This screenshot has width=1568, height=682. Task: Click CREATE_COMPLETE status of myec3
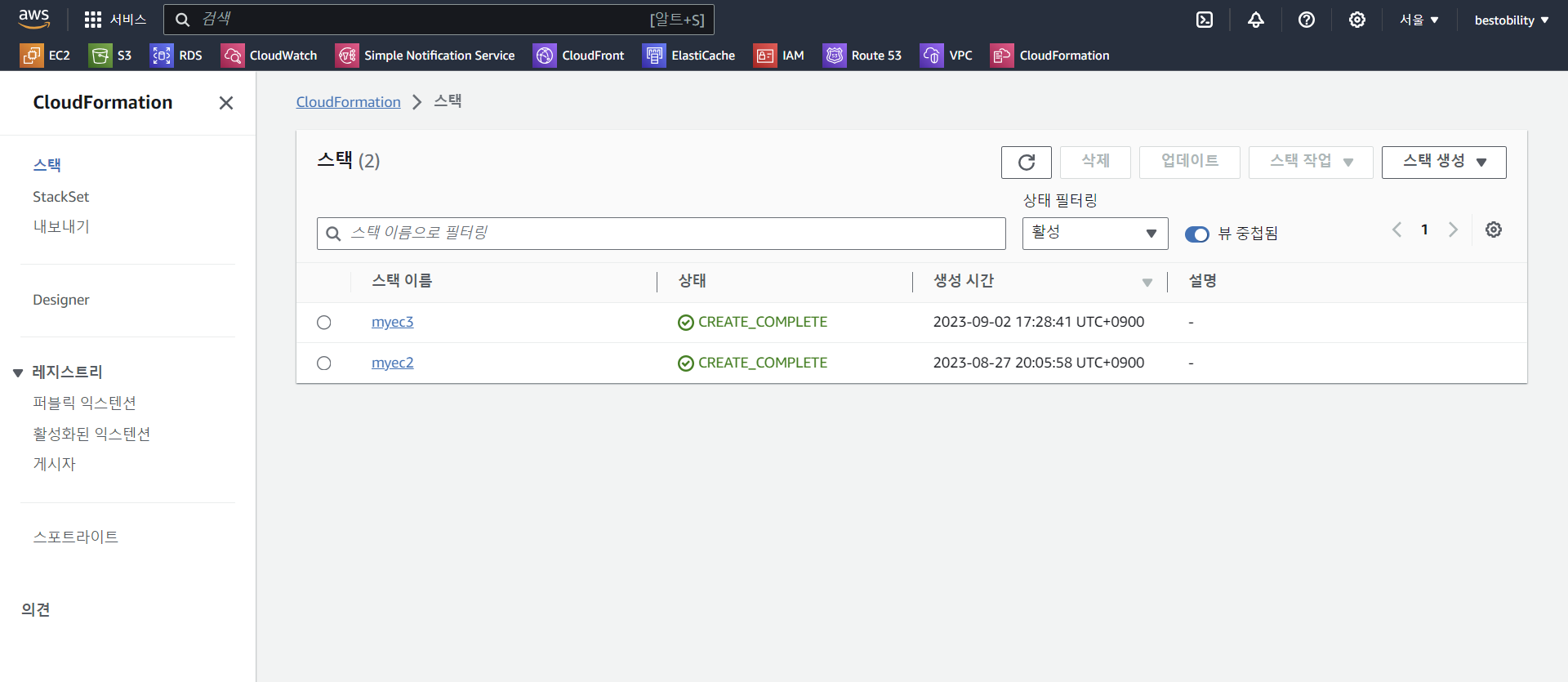click(x=753, y=323)
